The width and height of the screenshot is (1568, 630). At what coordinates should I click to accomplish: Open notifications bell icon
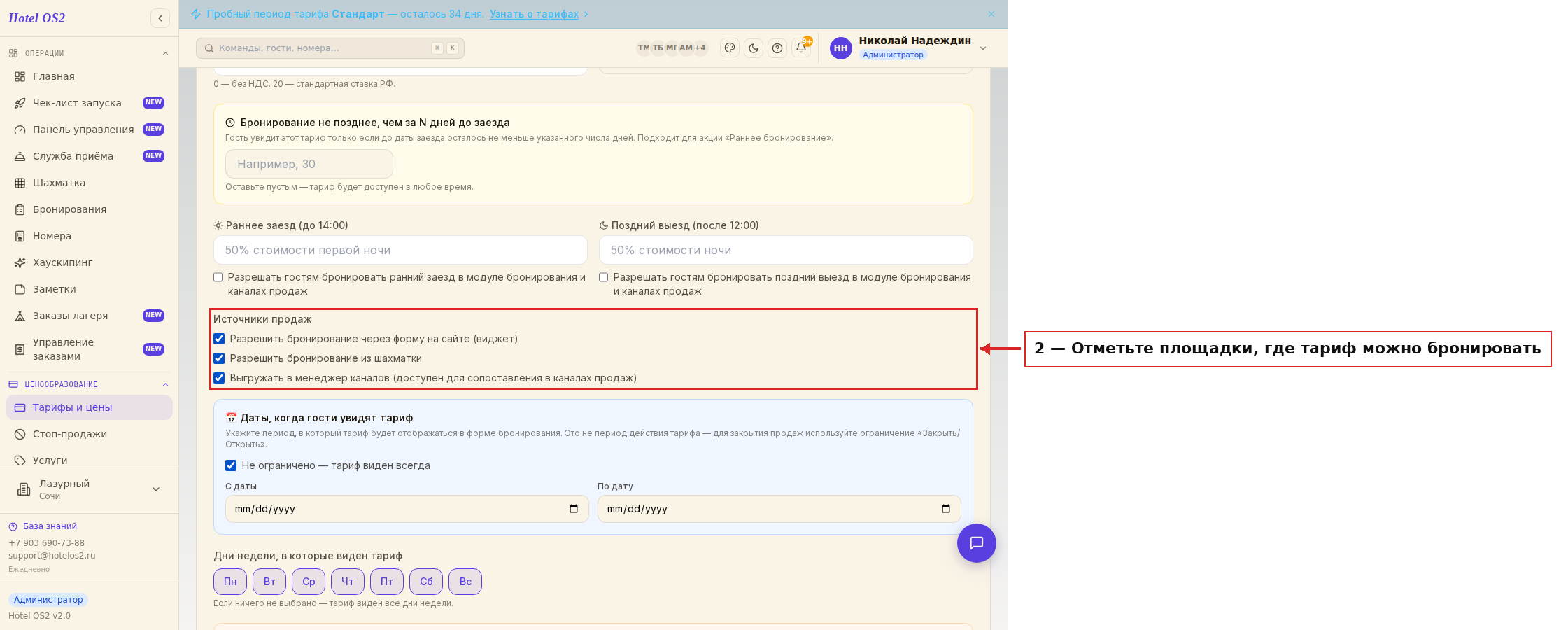801,48
